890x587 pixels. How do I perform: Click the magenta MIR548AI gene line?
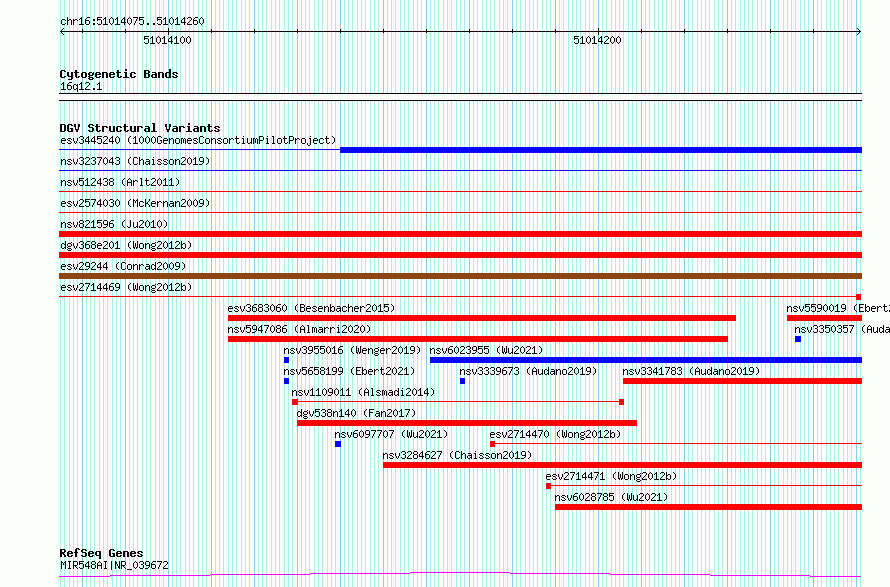460,574
